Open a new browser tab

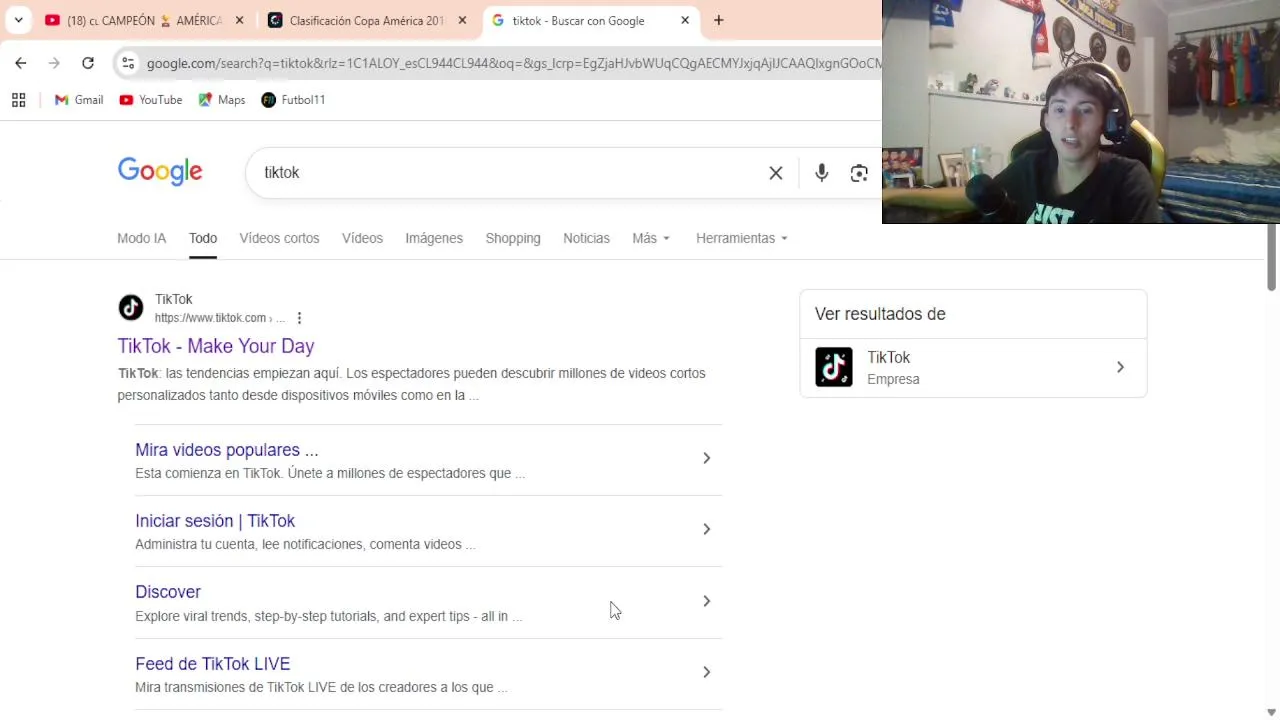718,20
